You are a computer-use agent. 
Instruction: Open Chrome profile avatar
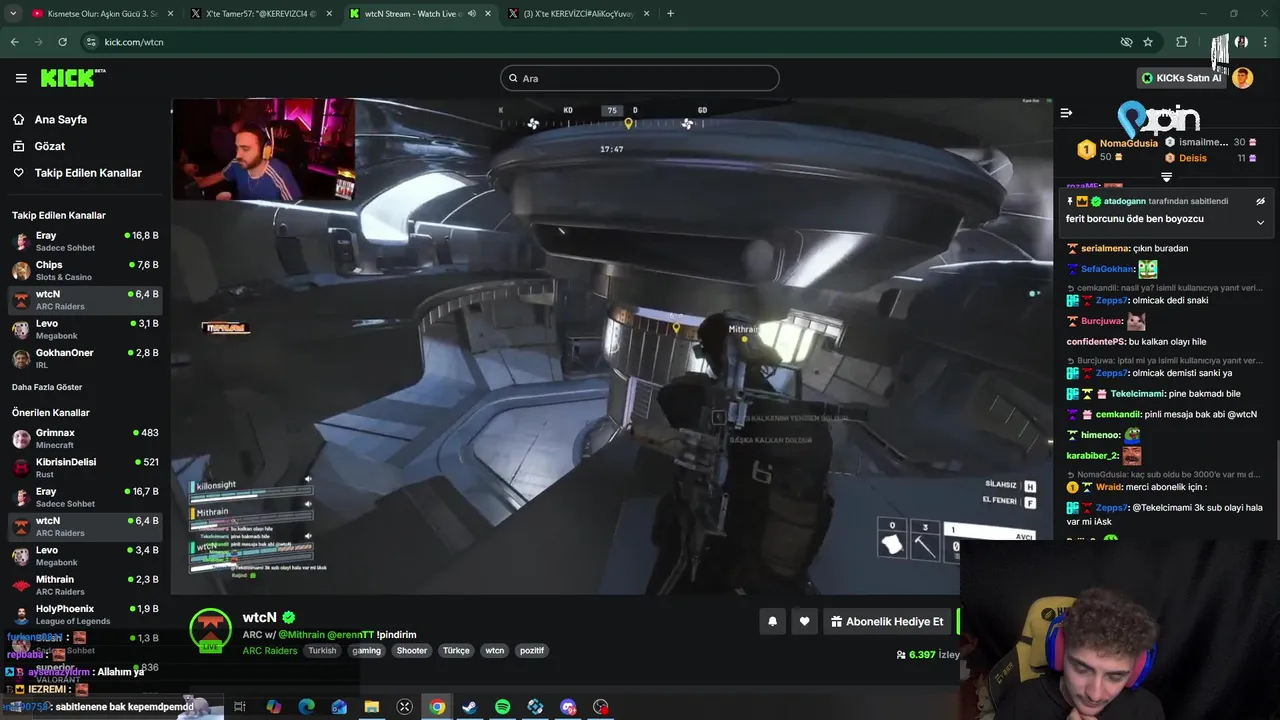click(1241, 42)
